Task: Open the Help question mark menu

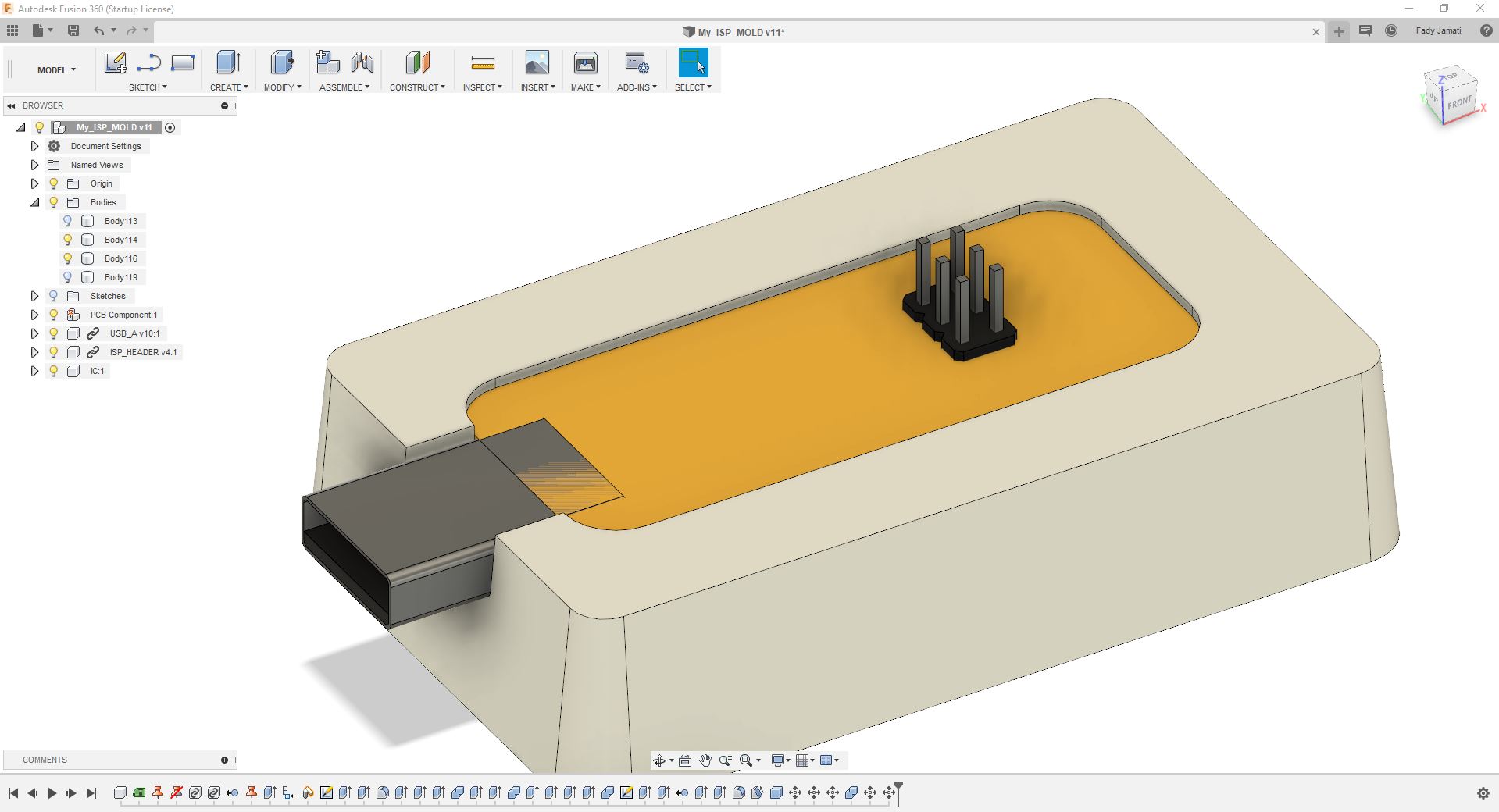Action: point(1486,30)
